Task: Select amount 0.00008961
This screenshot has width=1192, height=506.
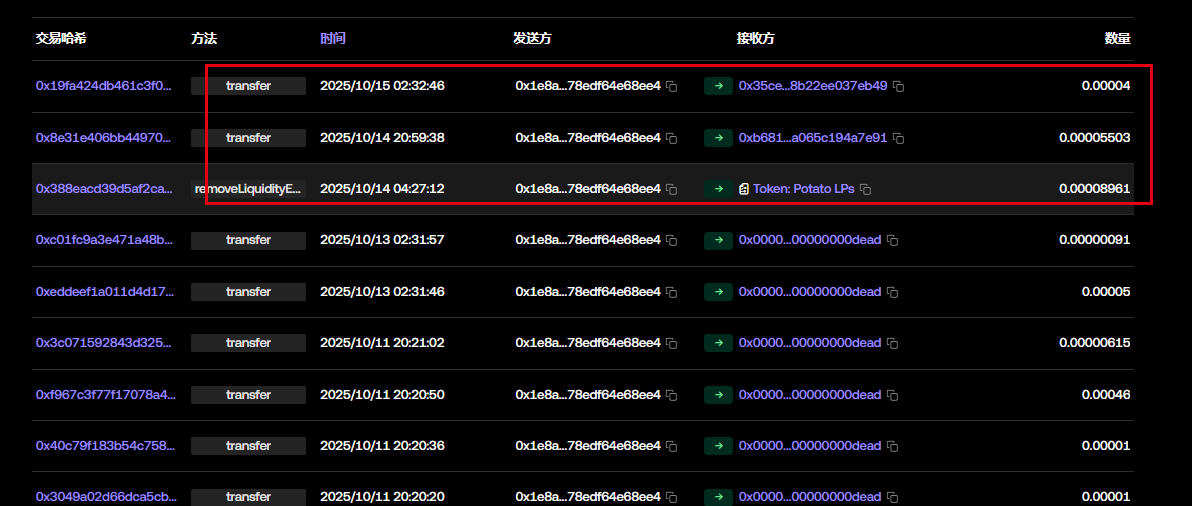Action: click(x=1095, y=188)
